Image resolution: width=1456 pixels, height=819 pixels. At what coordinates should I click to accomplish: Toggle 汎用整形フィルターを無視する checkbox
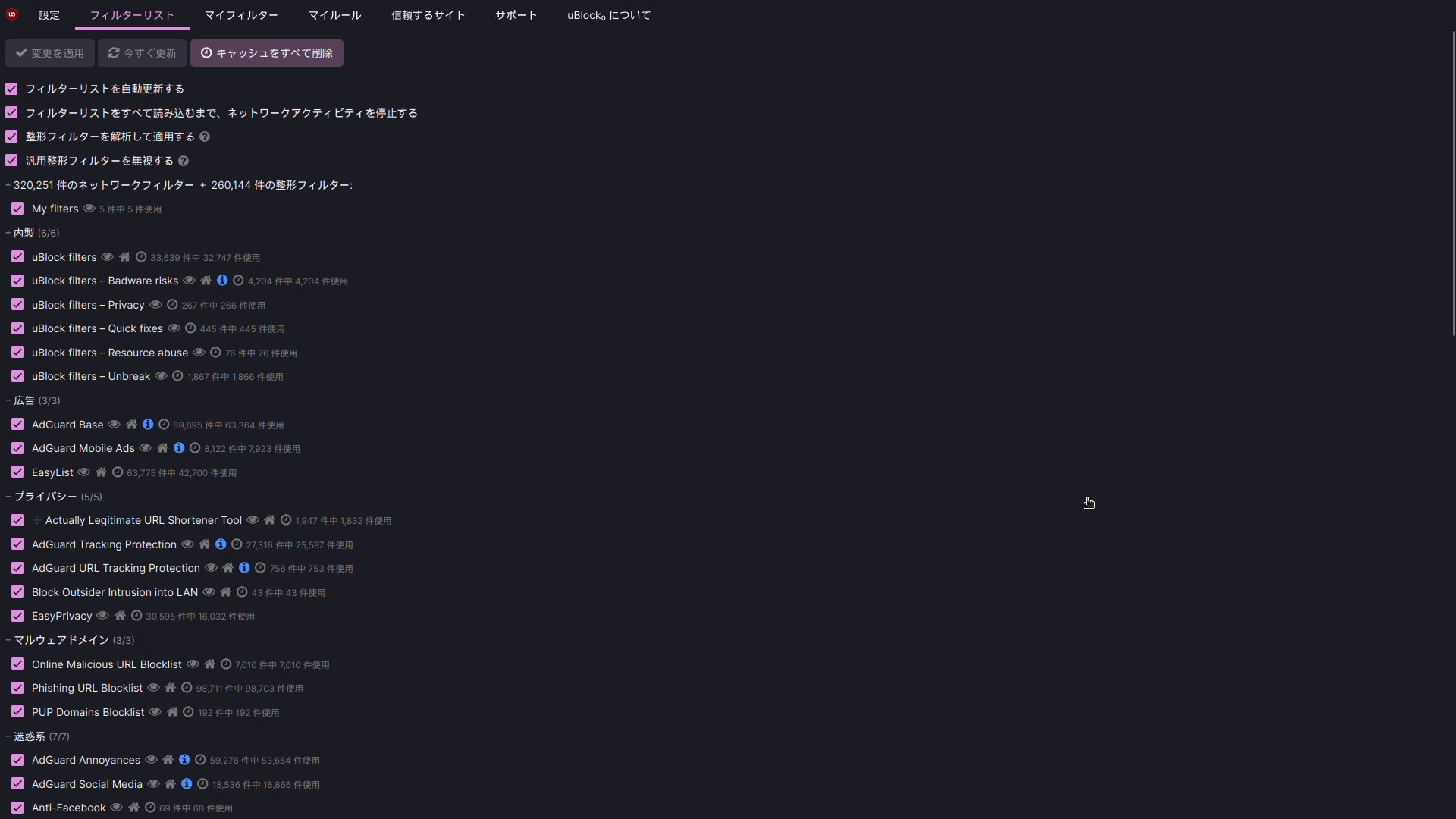coord(11,161)
